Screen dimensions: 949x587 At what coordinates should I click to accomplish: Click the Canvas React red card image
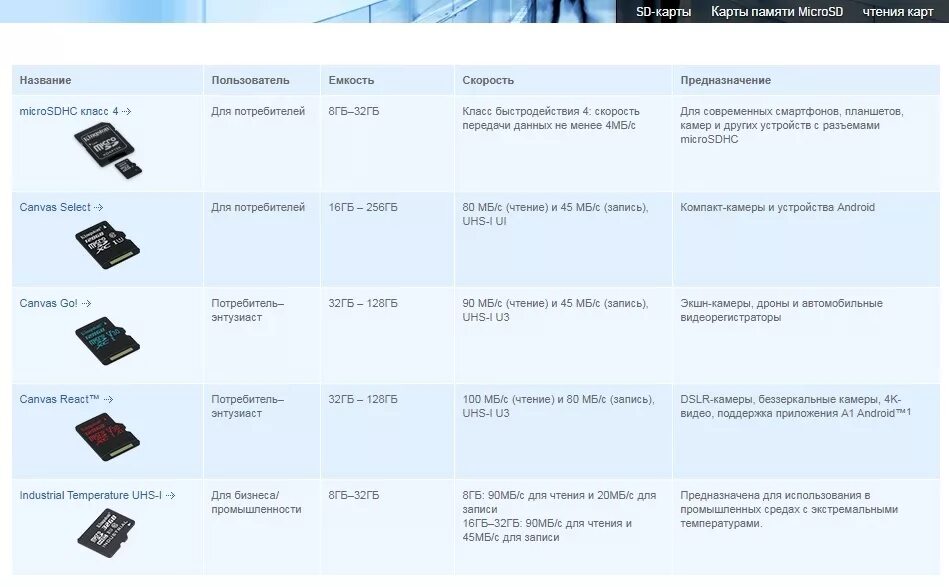tap(107, 437)
